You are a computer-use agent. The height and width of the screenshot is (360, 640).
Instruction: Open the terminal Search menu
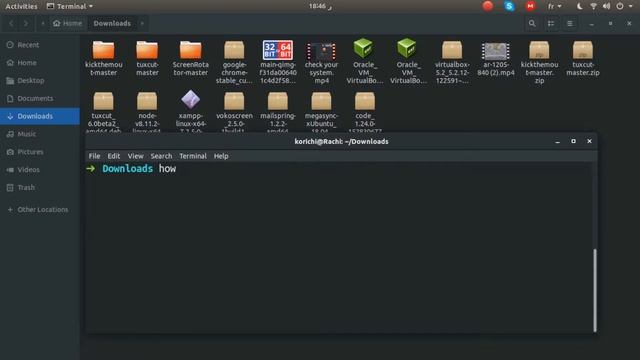tap(161, 156)
